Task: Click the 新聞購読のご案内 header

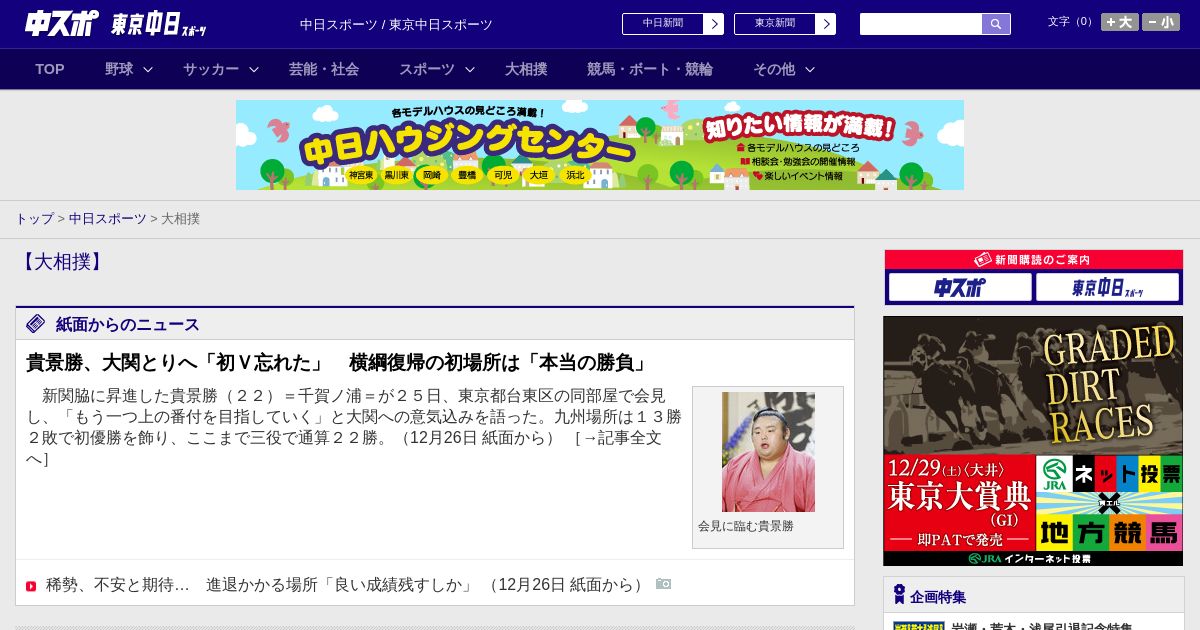Action: pyautogui.click(x=1034, y=259)
